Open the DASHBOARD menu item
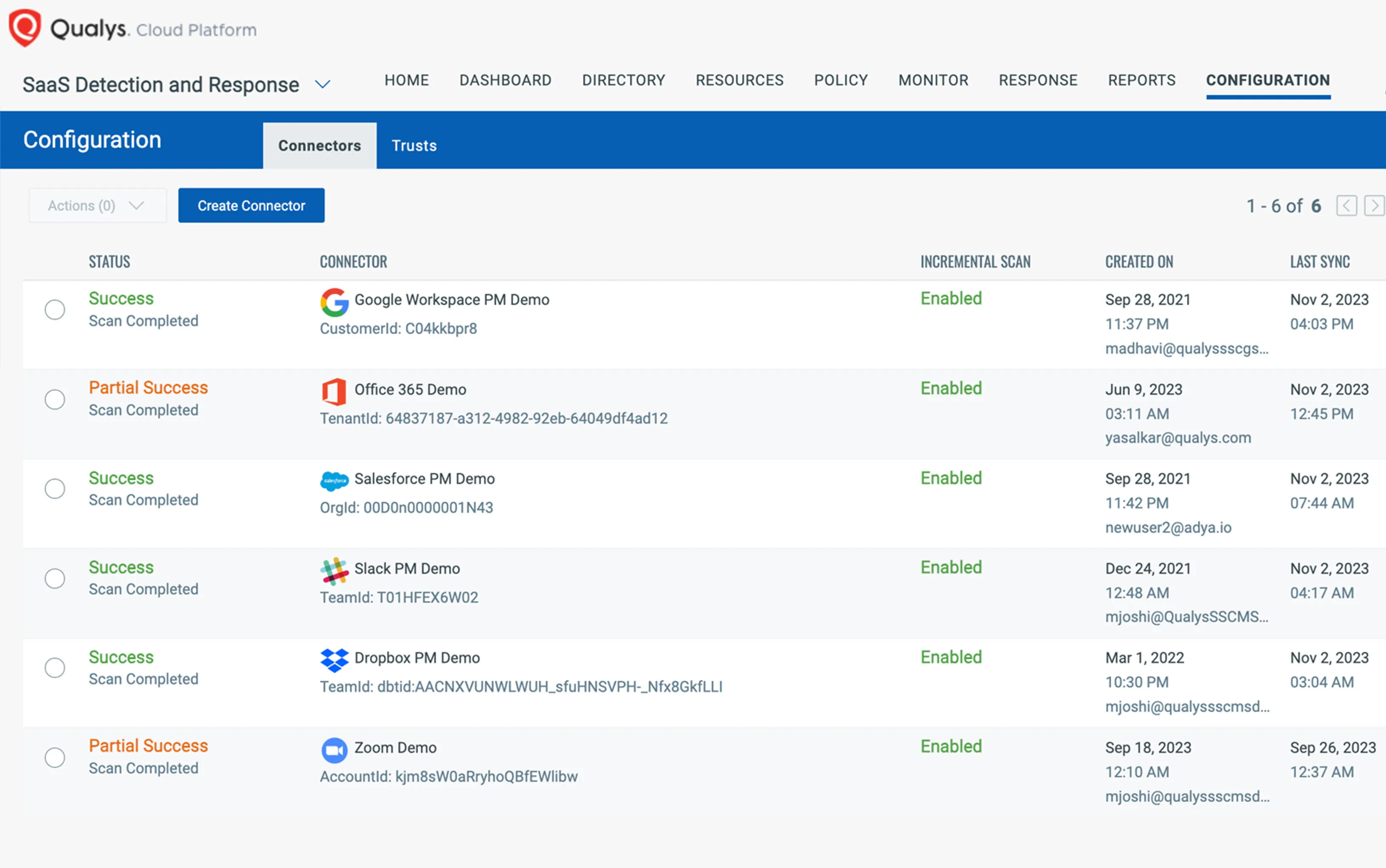Image resolution: width=1386 pixels, height=868 pixels. [505, 80]
